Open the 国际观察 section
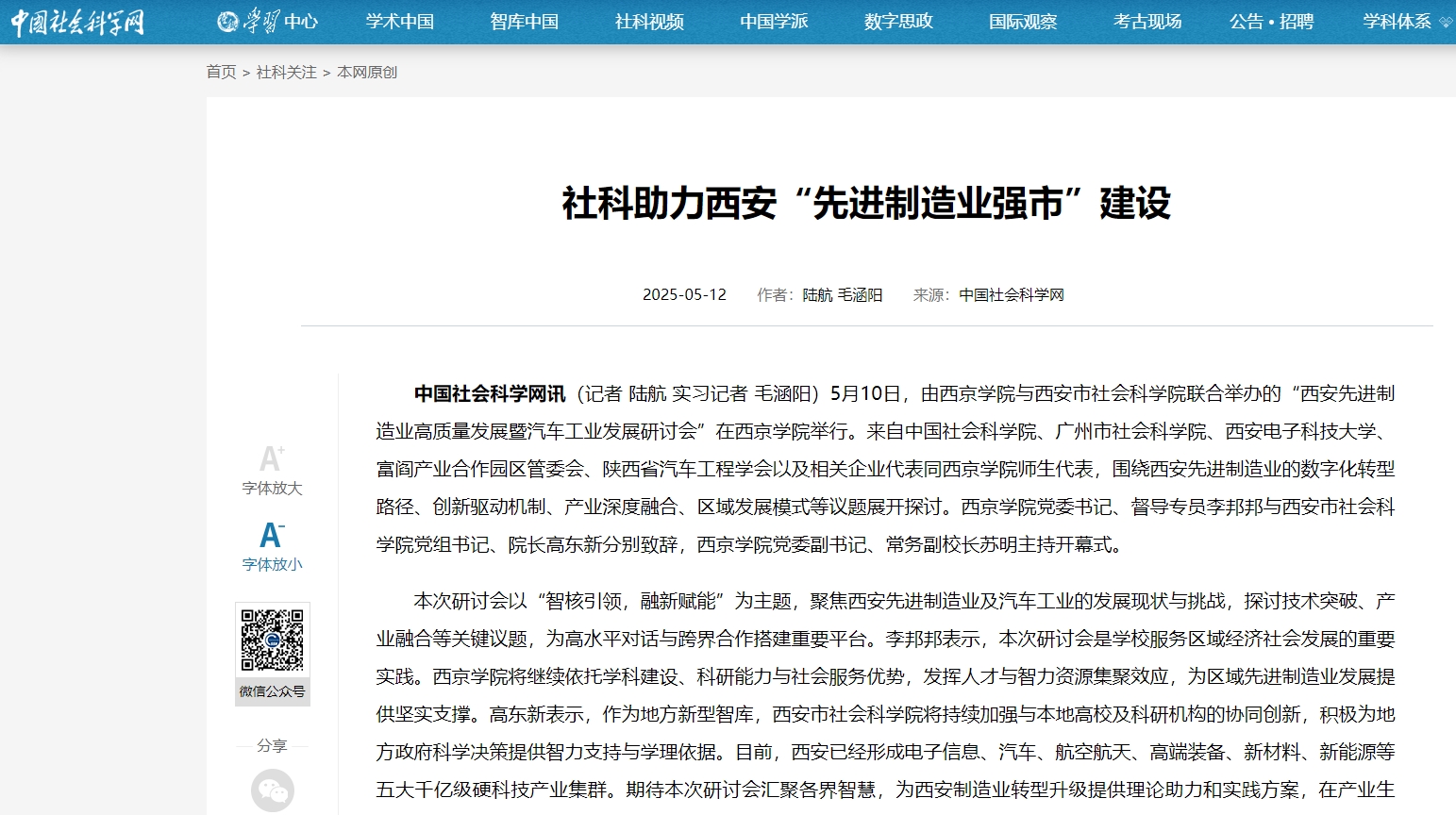This screenshot has height=815, width=1456. (x=1023, y=21)
